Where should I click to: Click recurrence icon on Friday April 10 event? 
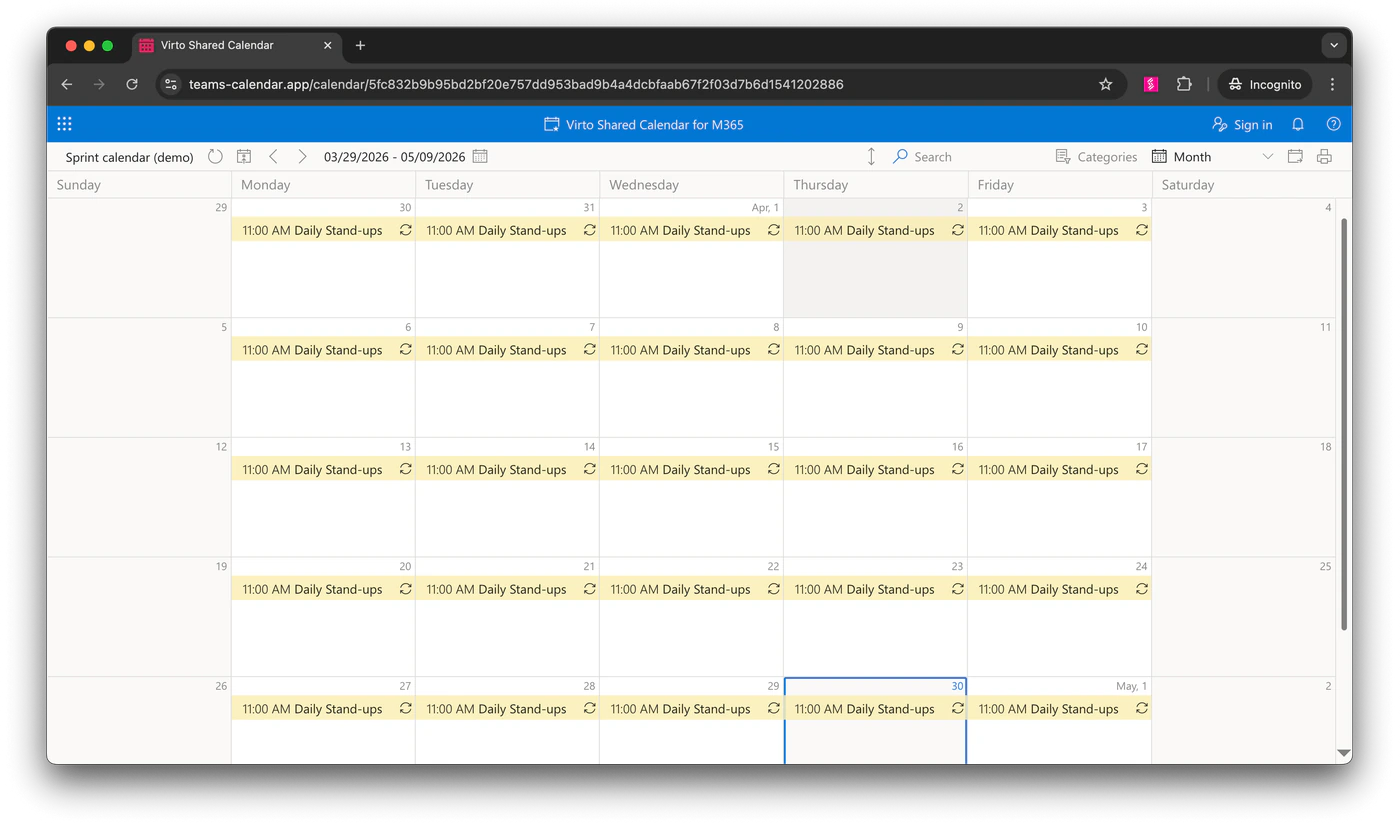pos(1141,349)
